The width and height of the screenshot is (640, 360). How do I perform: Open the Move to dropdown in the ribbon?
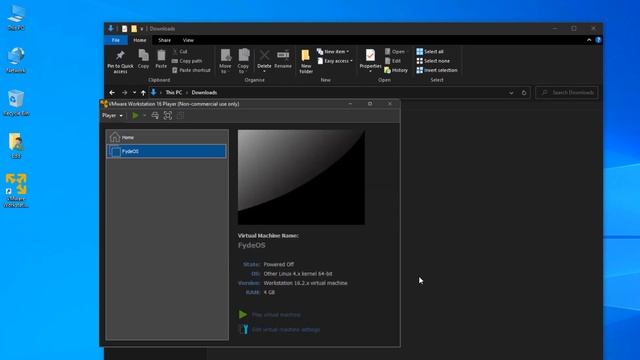point(225,62)
